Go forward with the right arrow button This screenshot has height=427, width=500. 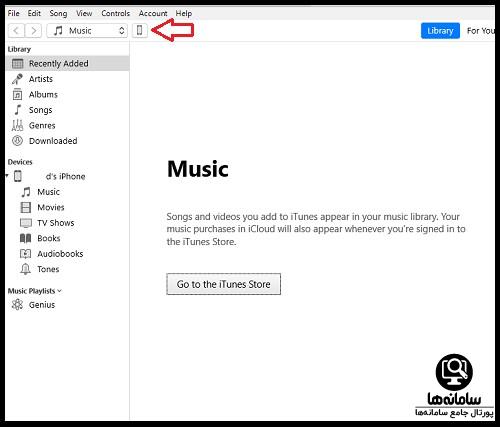[33, 31]
